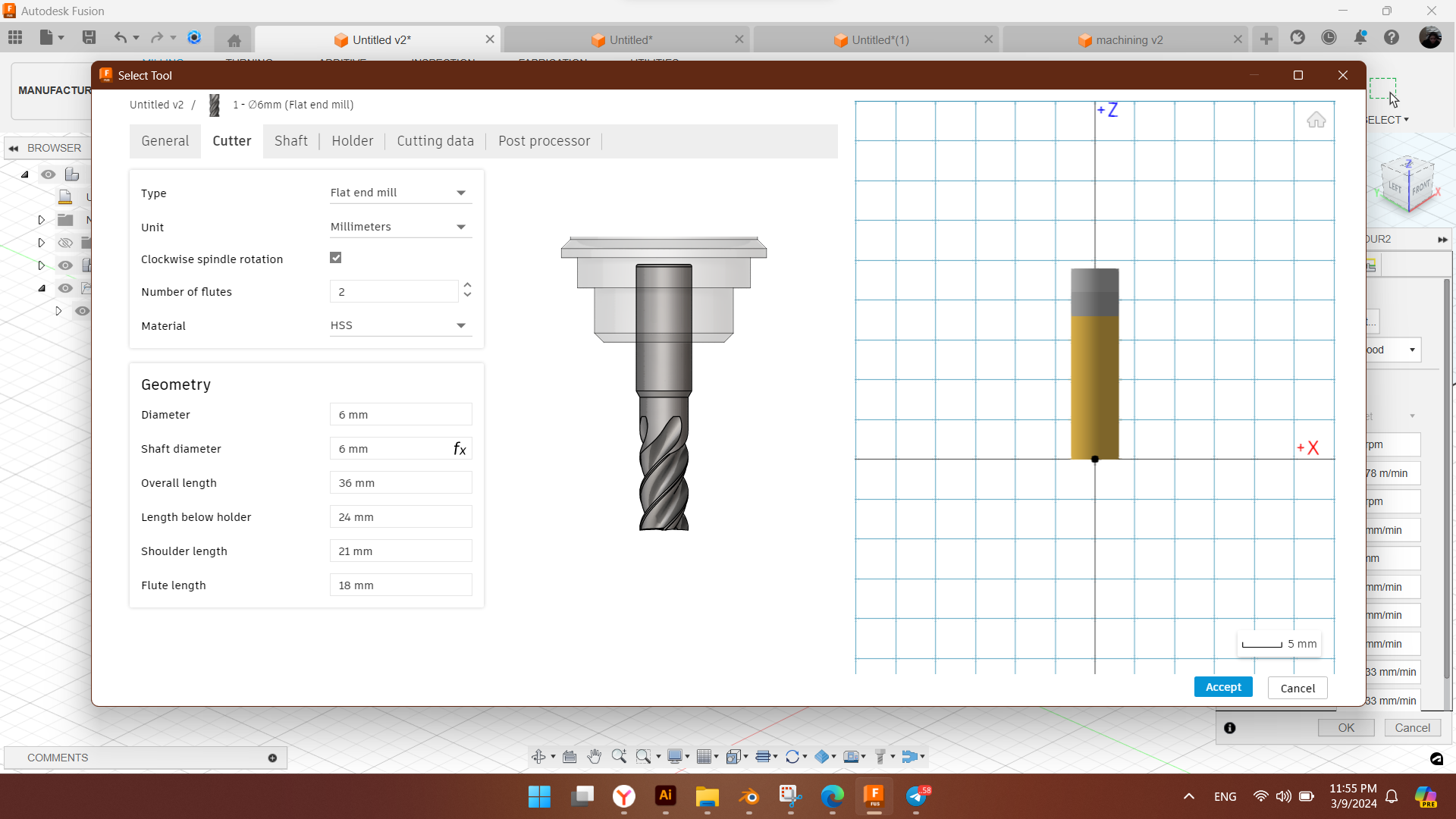Screen dimensions: 1456x819
Task: Select the Orbit tool in navigation bar
Action: (x=538, y=756)
